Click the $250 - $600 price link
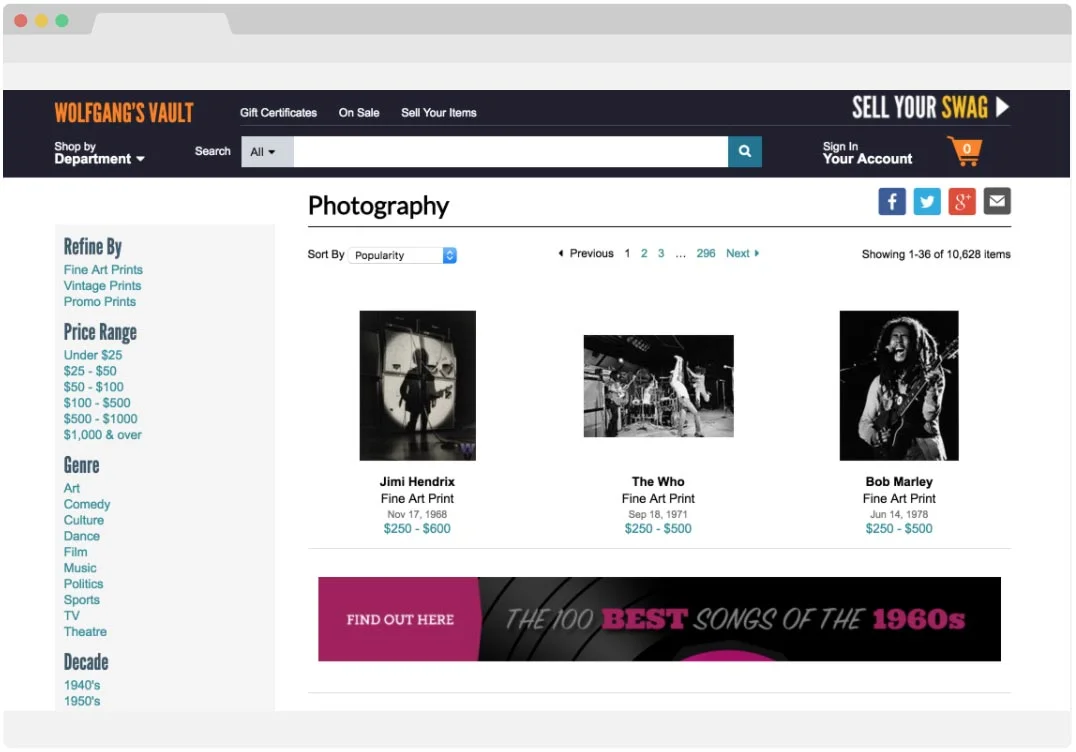Image resolution: width=1076 pixels, height=752 pixels. pos(417,528)
